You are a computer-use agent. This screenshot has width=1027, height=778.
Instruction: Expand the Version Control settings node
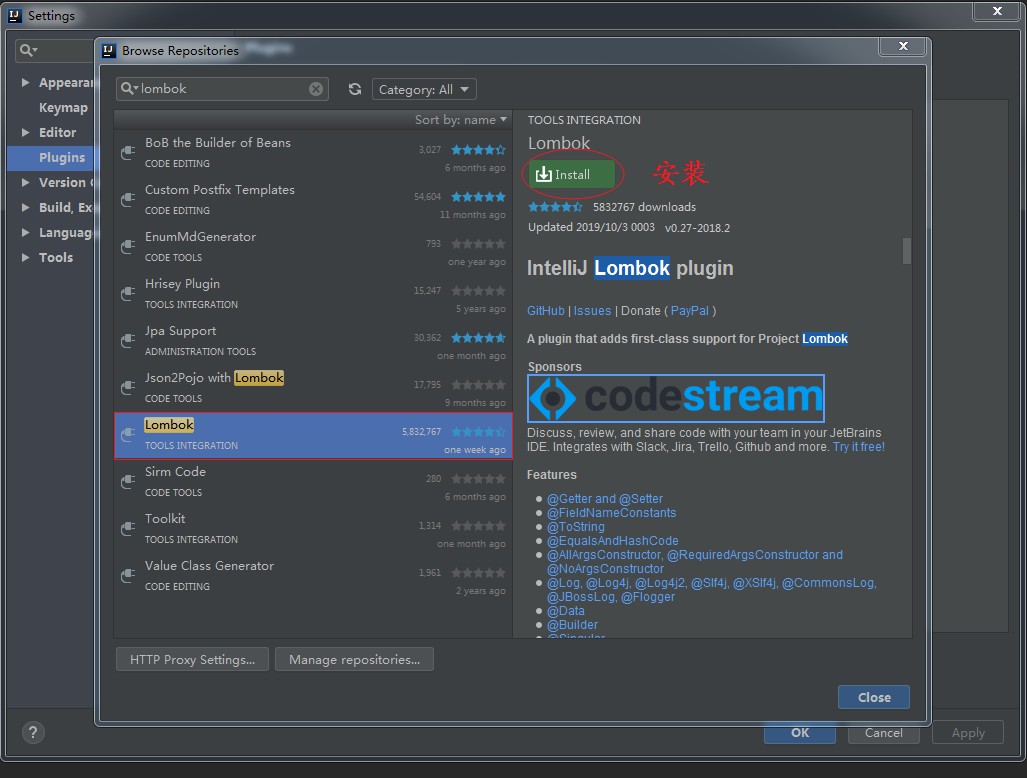[x=26, y=182]
